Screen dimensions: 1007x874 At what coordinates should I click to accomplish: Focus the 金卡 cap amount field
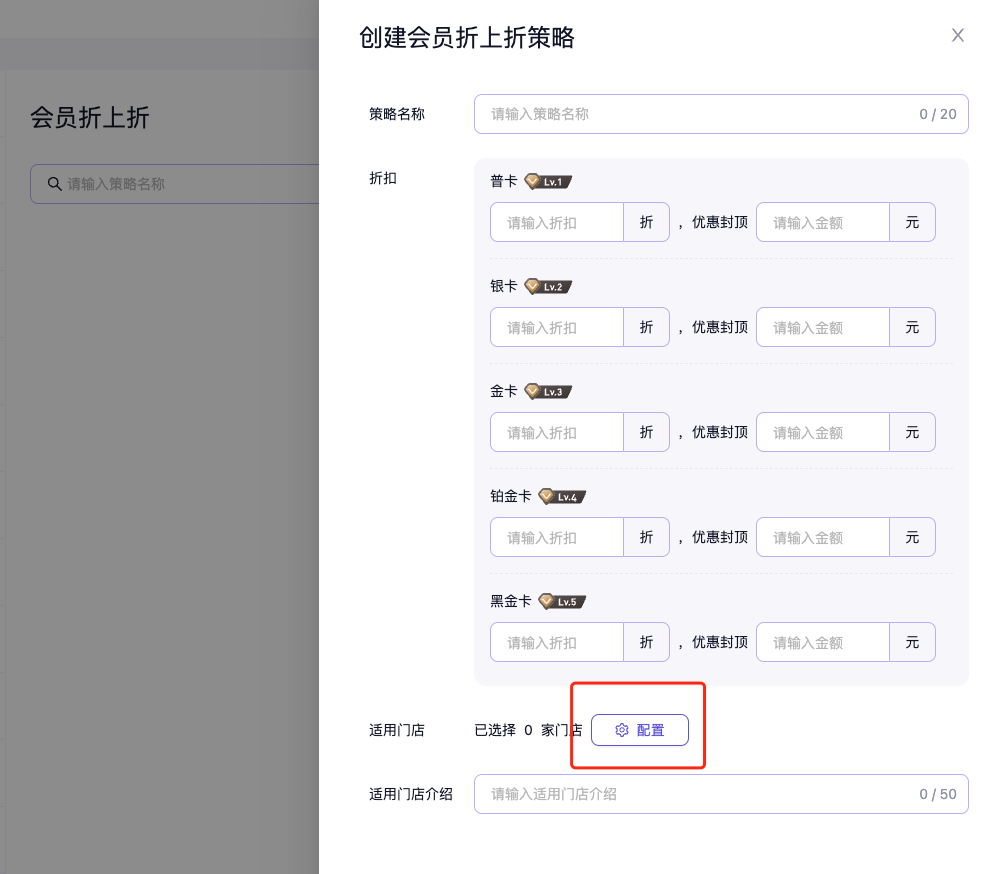[x=822, y=432]
